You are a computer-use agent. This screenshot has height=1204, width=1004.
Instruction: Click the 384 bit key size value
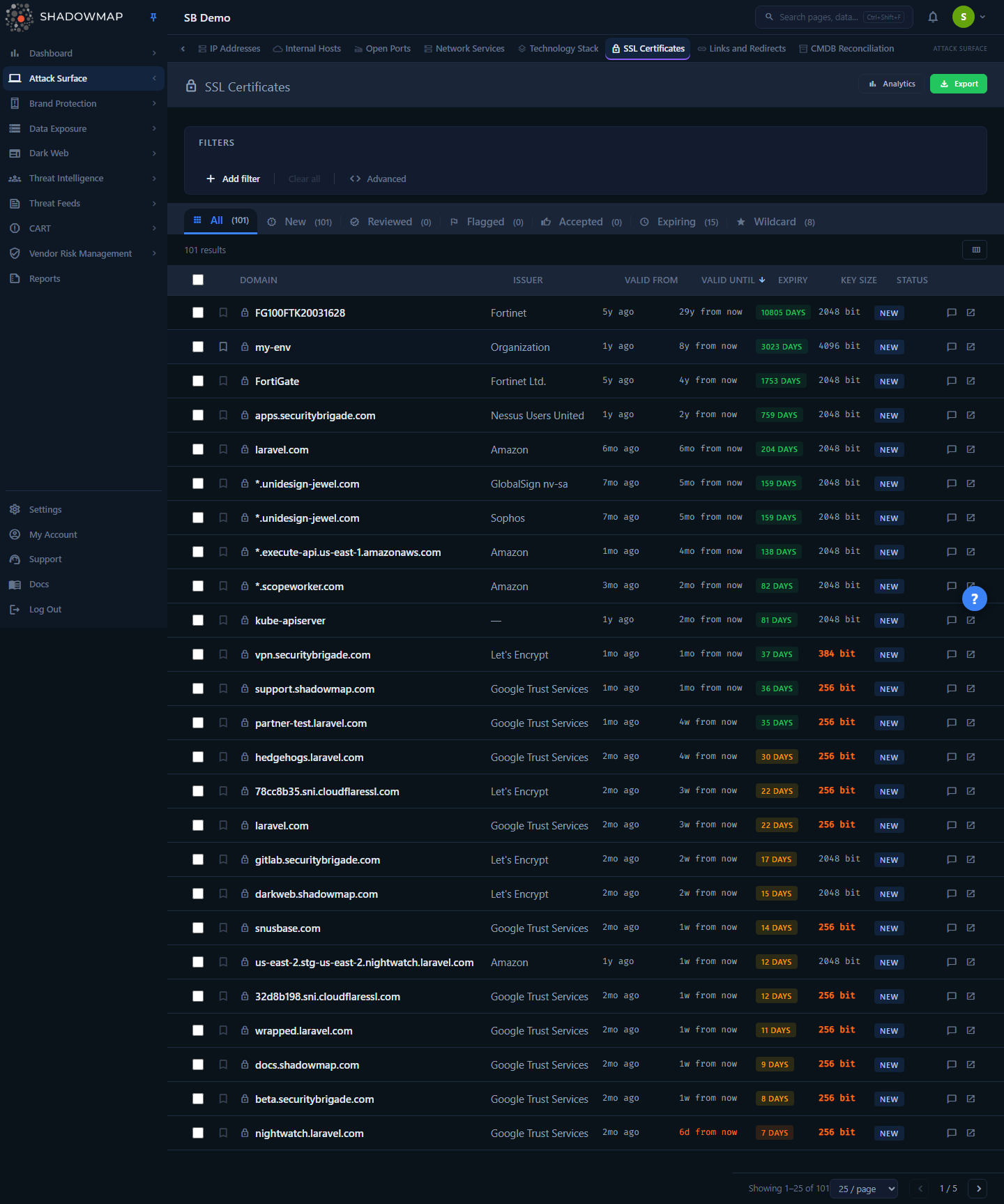click(x=837, y=654)
